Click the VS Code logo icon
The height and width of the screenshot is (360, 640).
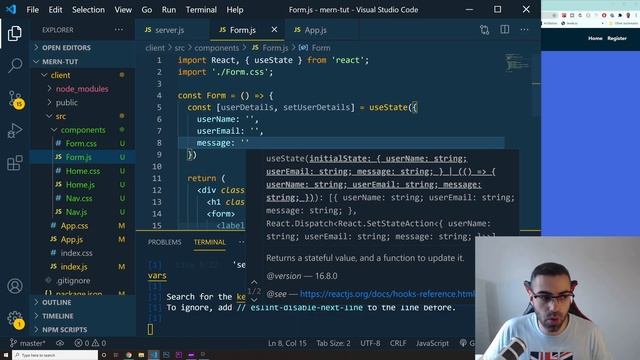11,9
